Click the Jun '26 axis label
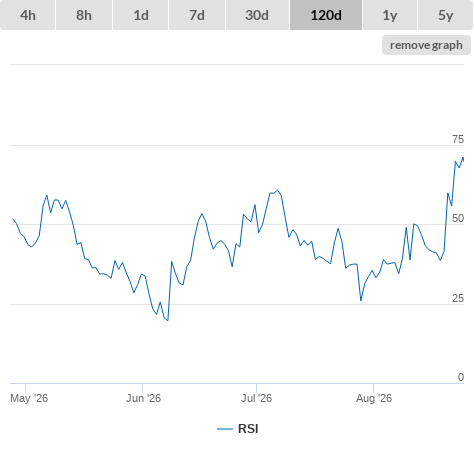This screenshot has width=474, height=455. click(x=143, y=398)
